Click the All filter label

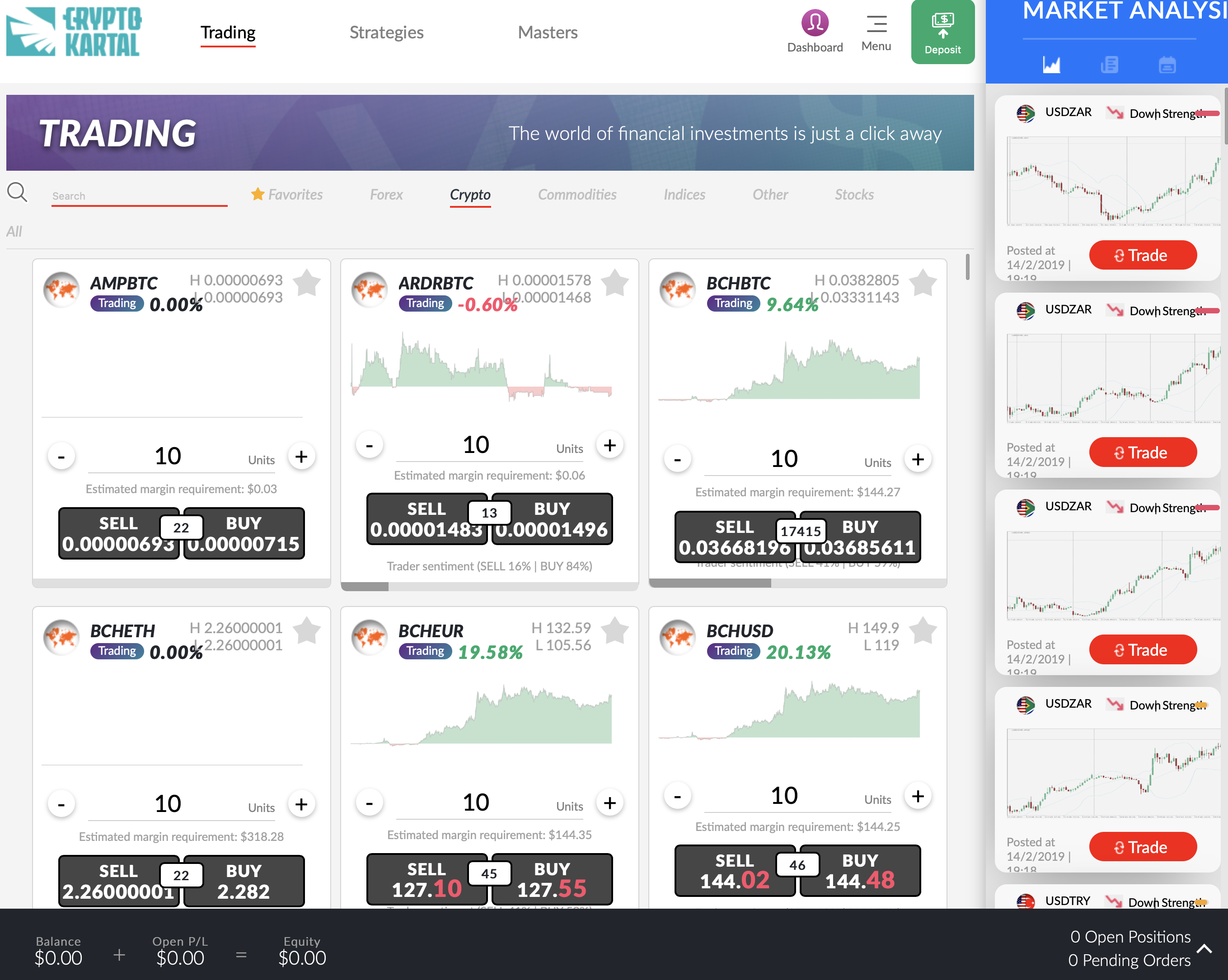(x=14, y=232)
